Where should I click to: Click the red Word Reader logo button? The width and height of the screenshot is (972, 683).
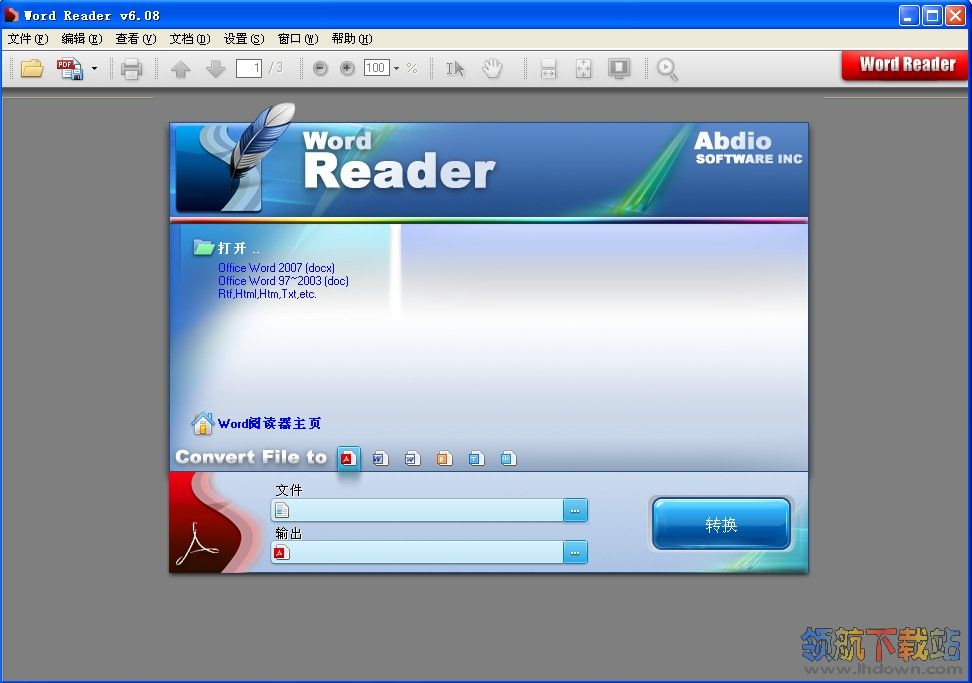tap(906, 64)
